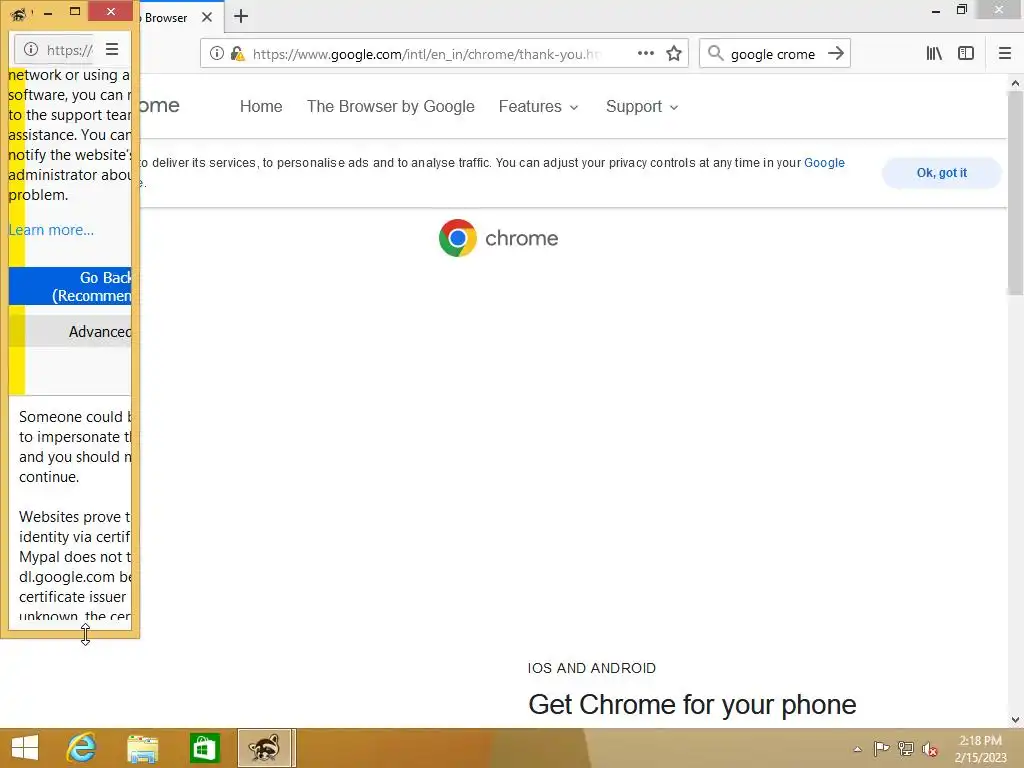Open the small Mypal window hamburger menu
This screenshot has width=1024, height=768.
coord(112,49)
